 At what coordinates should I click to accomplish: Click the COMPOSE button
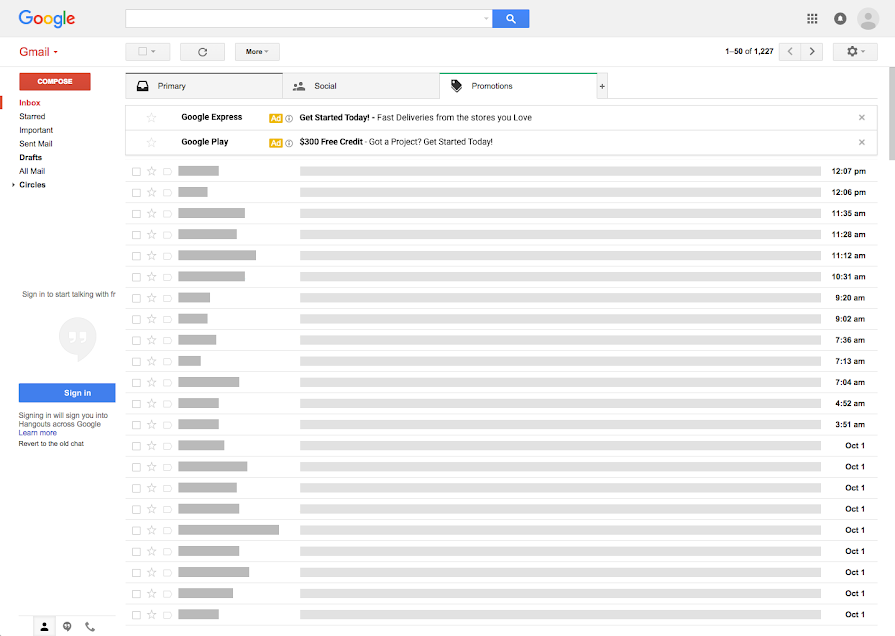(x=54, y=81)
